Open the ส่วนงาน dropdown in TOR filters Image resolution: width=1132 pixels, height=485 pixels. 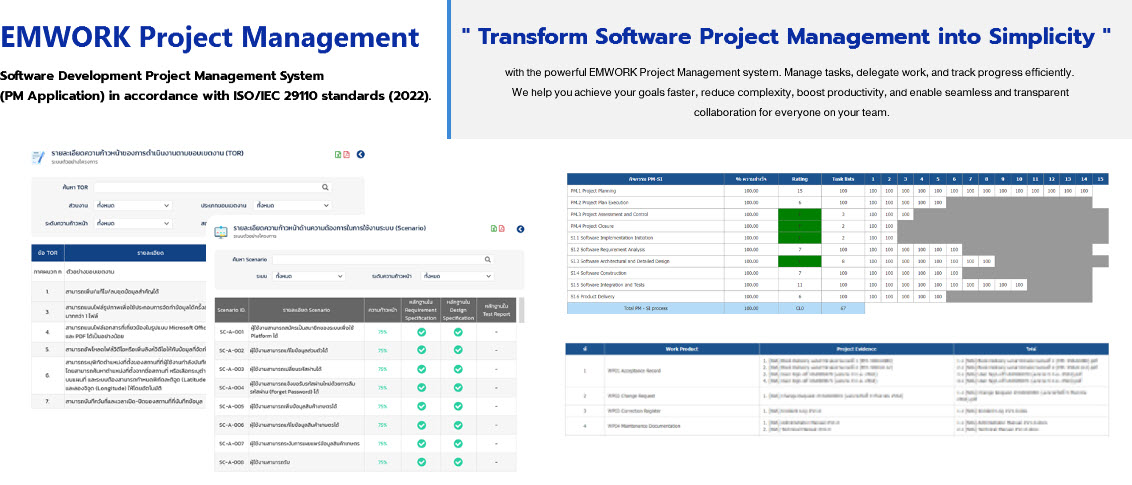pyautogui.click(x=133, y=205)
